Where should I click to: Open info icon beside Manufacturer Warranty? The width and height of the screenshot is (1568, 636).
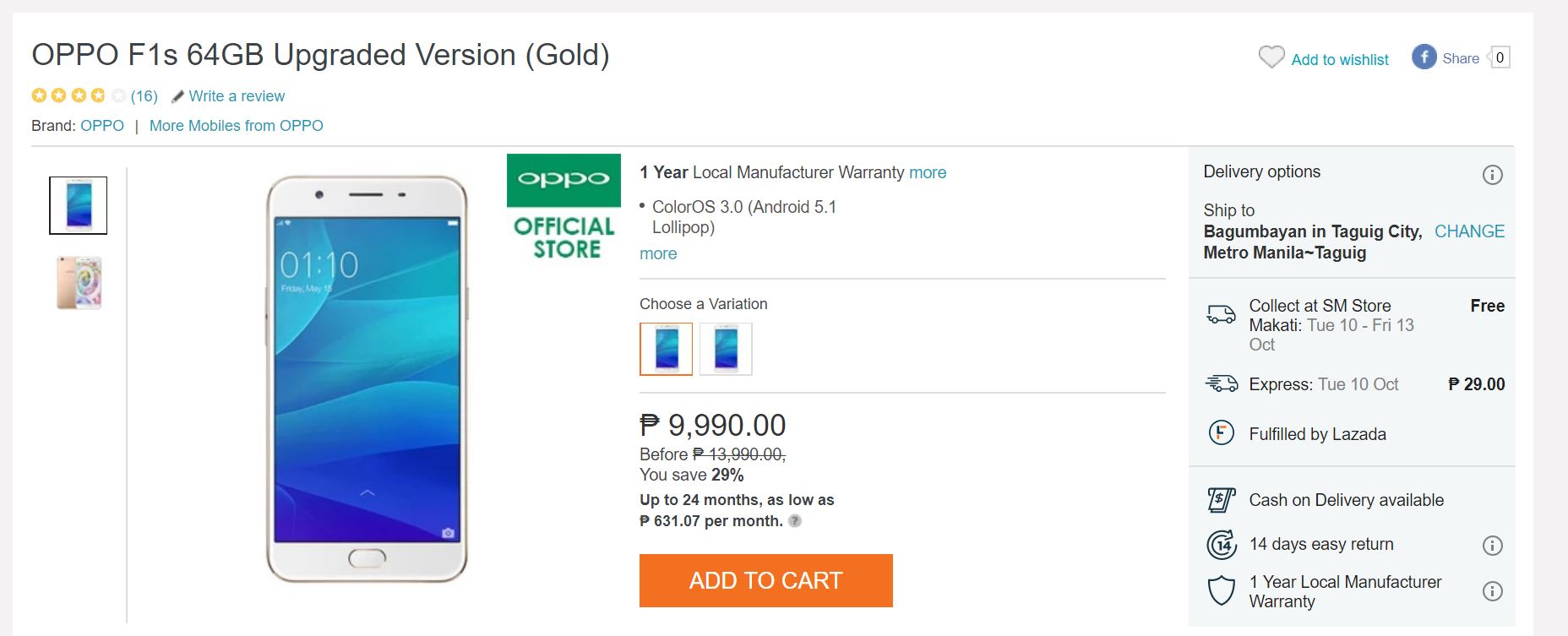pos(1492,591)
